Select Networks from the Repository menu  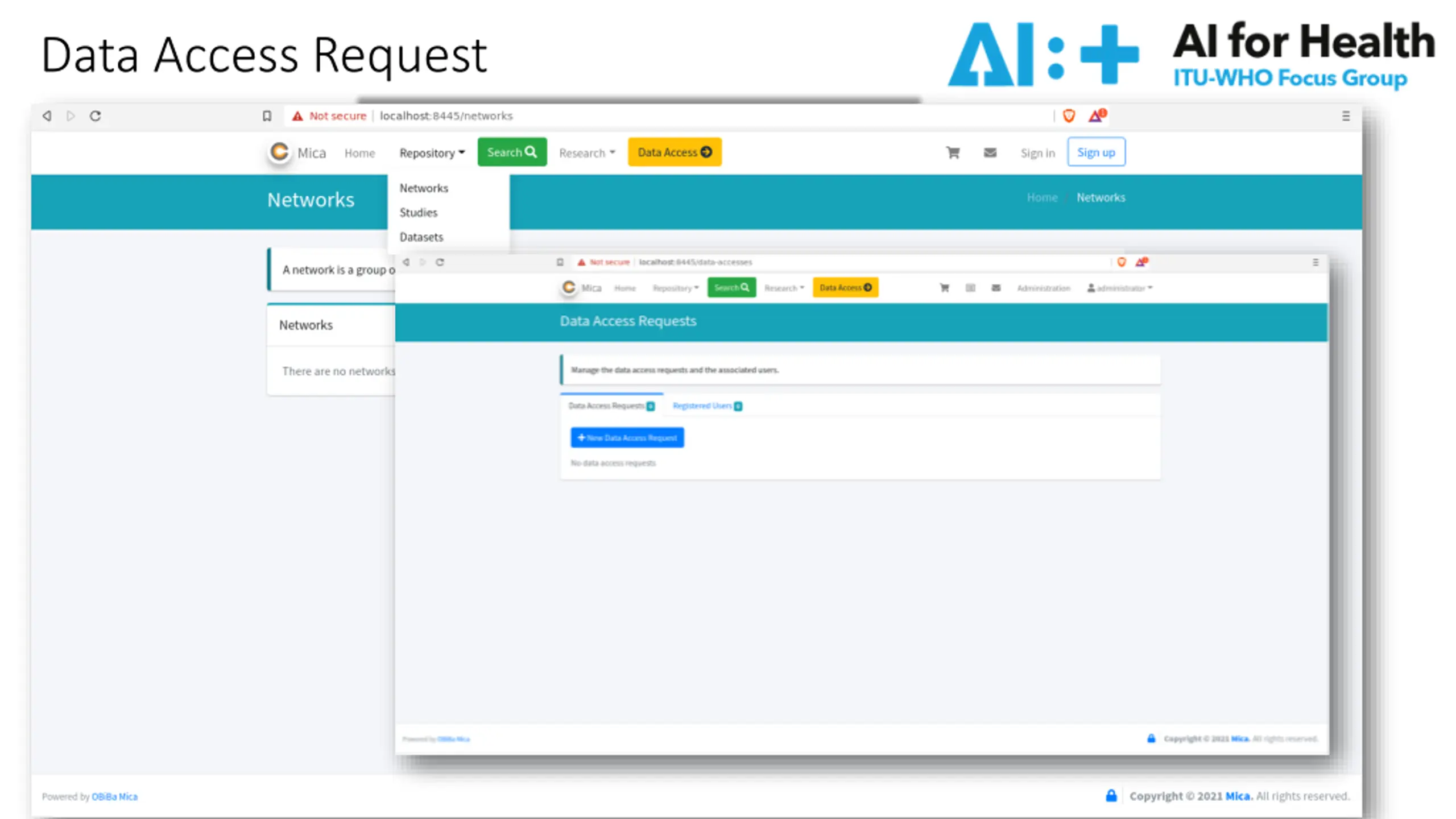pyautogui.click(x=424, y=188)
